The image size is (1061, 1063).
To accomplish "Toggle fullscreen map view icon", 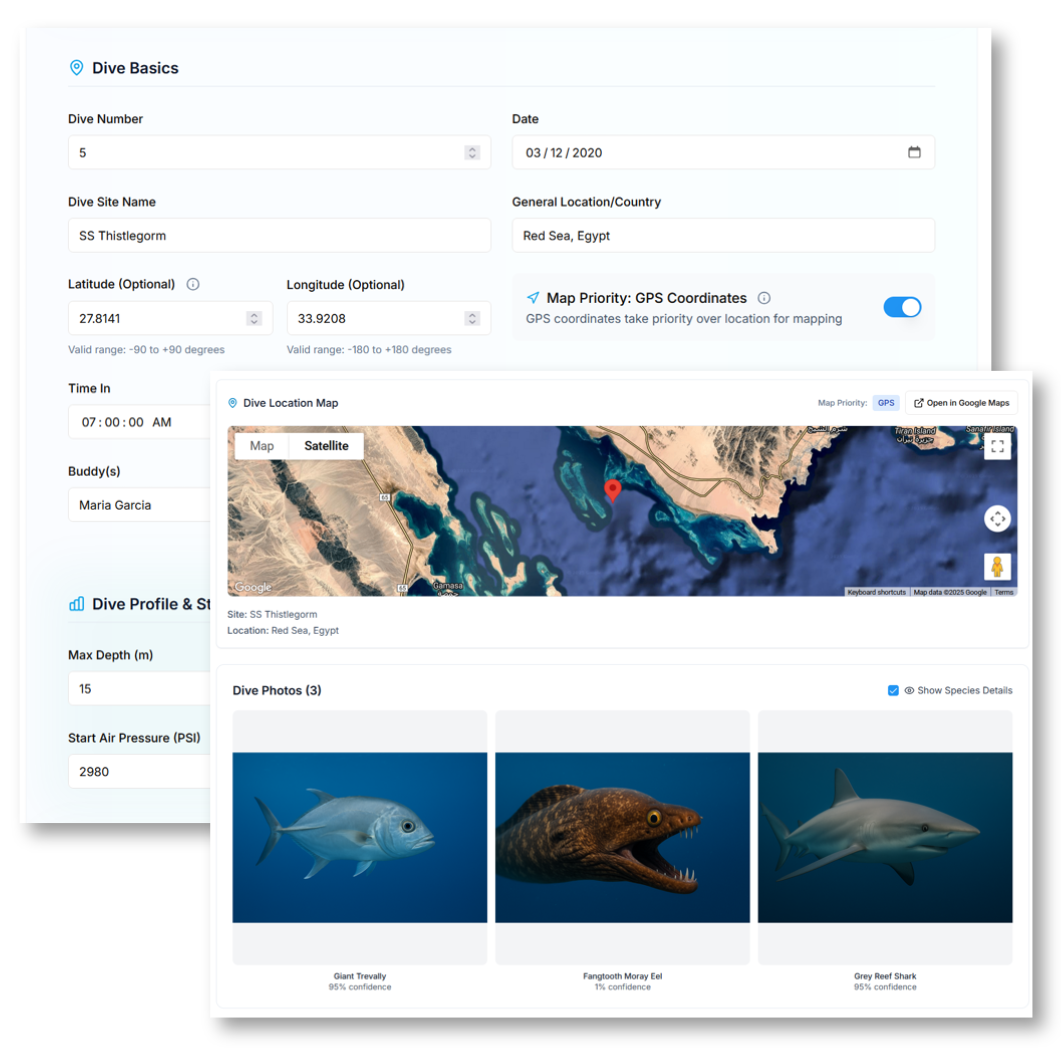I will point(997,446).
